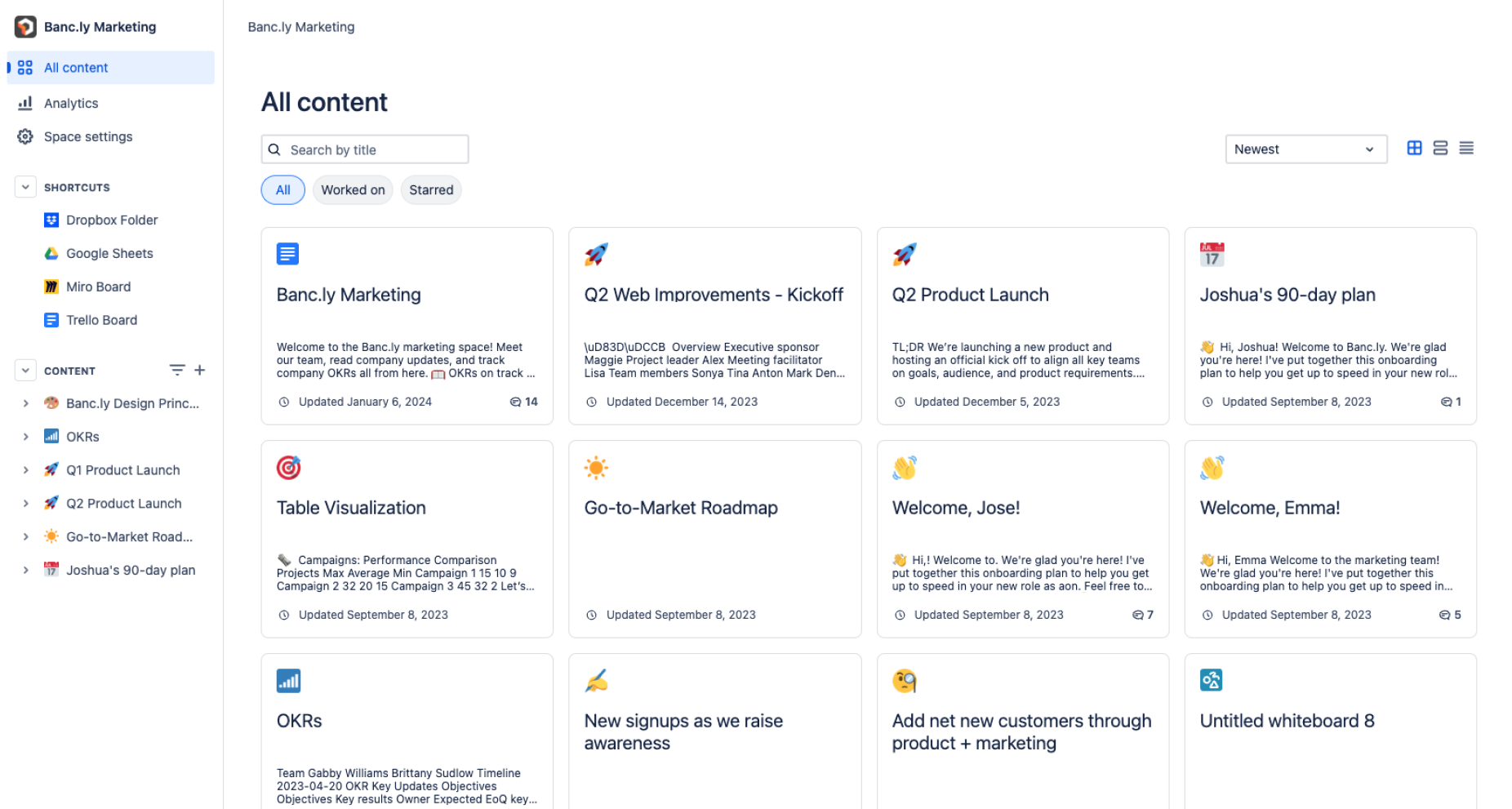Image resolution: width=1512 pixels, height=809 pixels.
Task: Click comments icon on Banc.ly Marketing card
Action: point(515,402)
